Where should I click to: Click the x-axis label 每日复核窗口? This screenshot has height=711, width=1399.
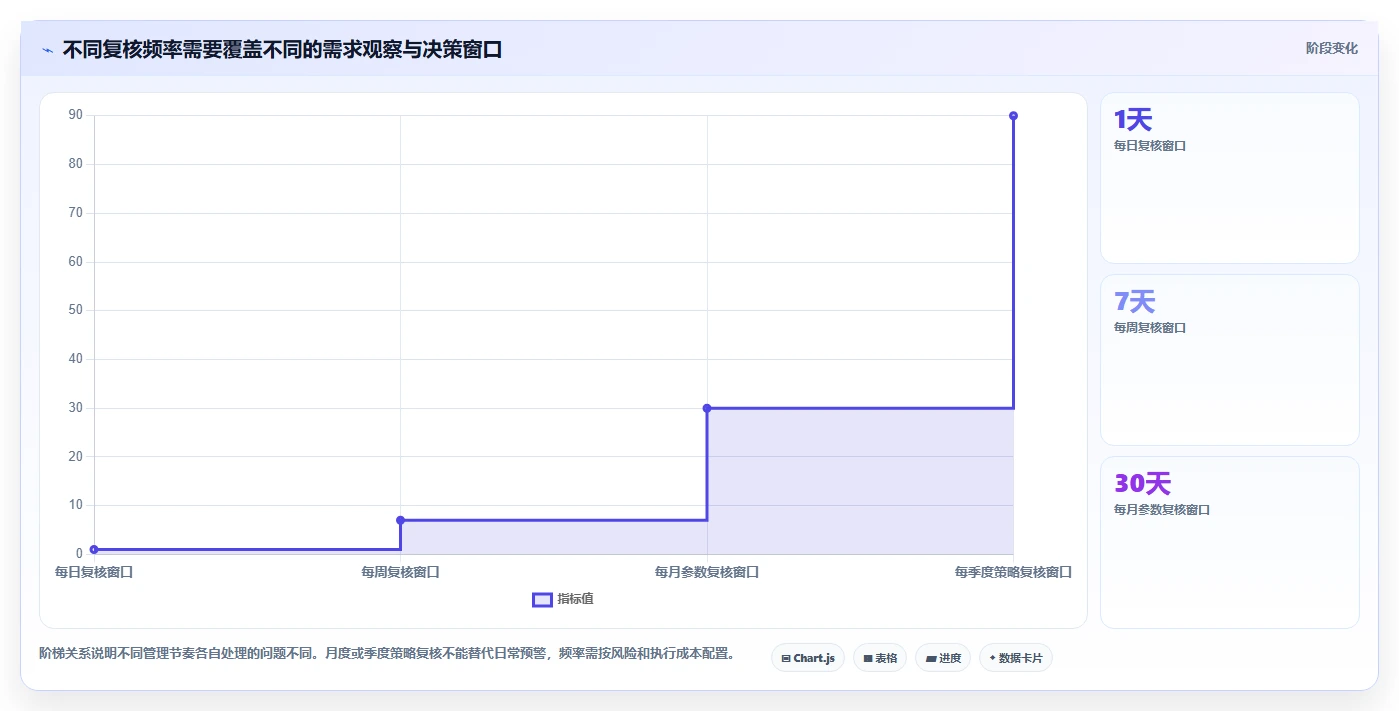pos(94,573)
